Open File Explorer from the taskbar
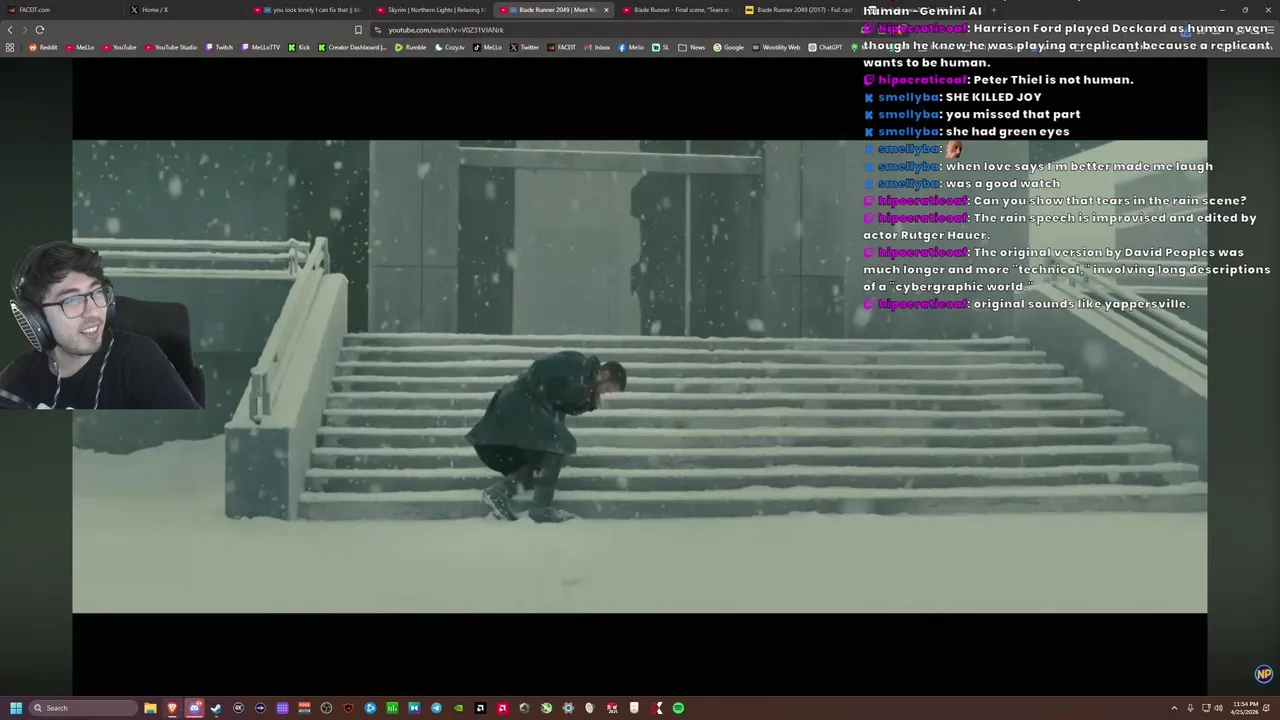Image resolution: width=1280 pixels, height=720 pixels. [150, 708]
